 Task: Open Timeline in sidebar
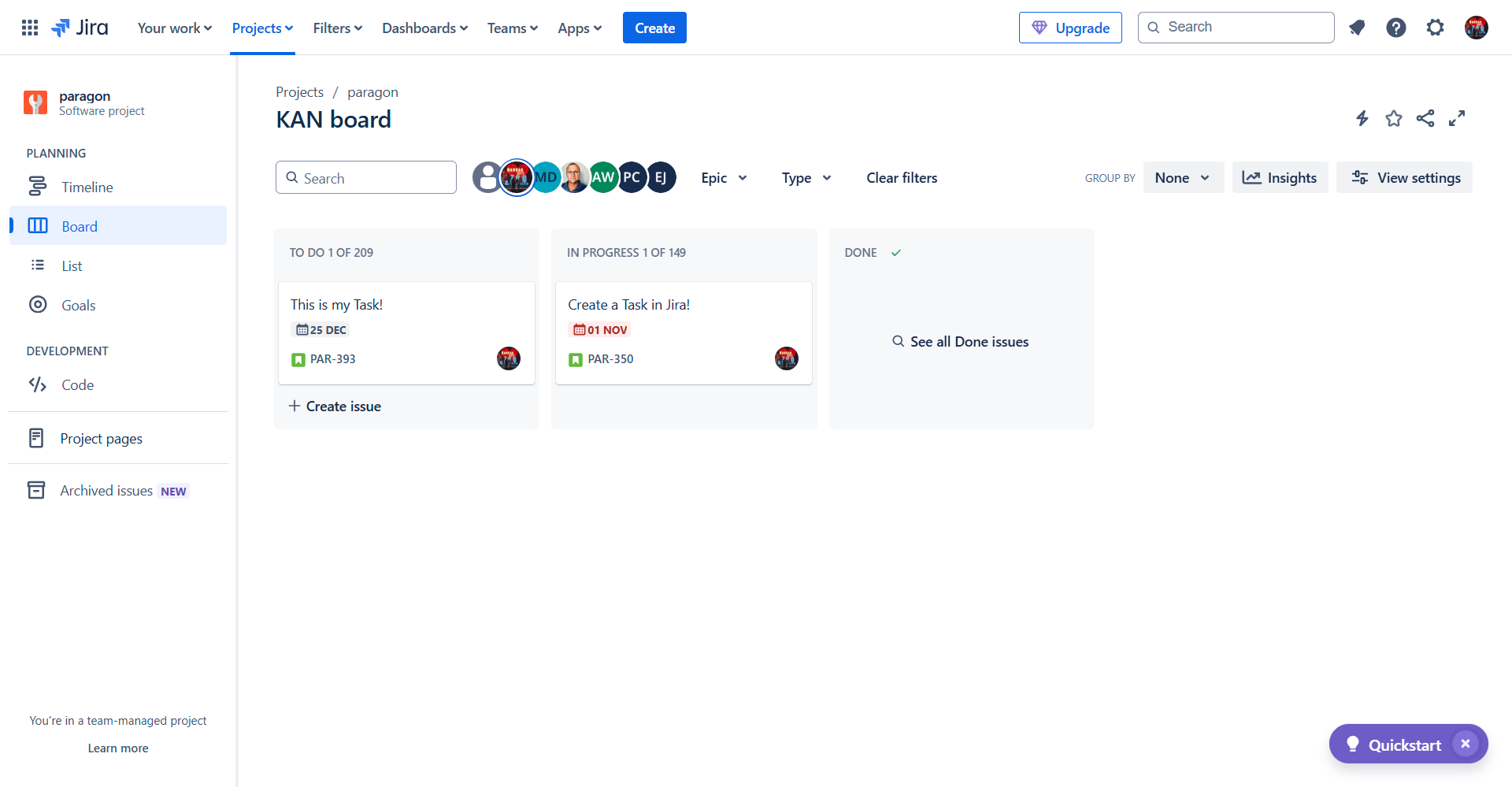click(x=118, y=187)
